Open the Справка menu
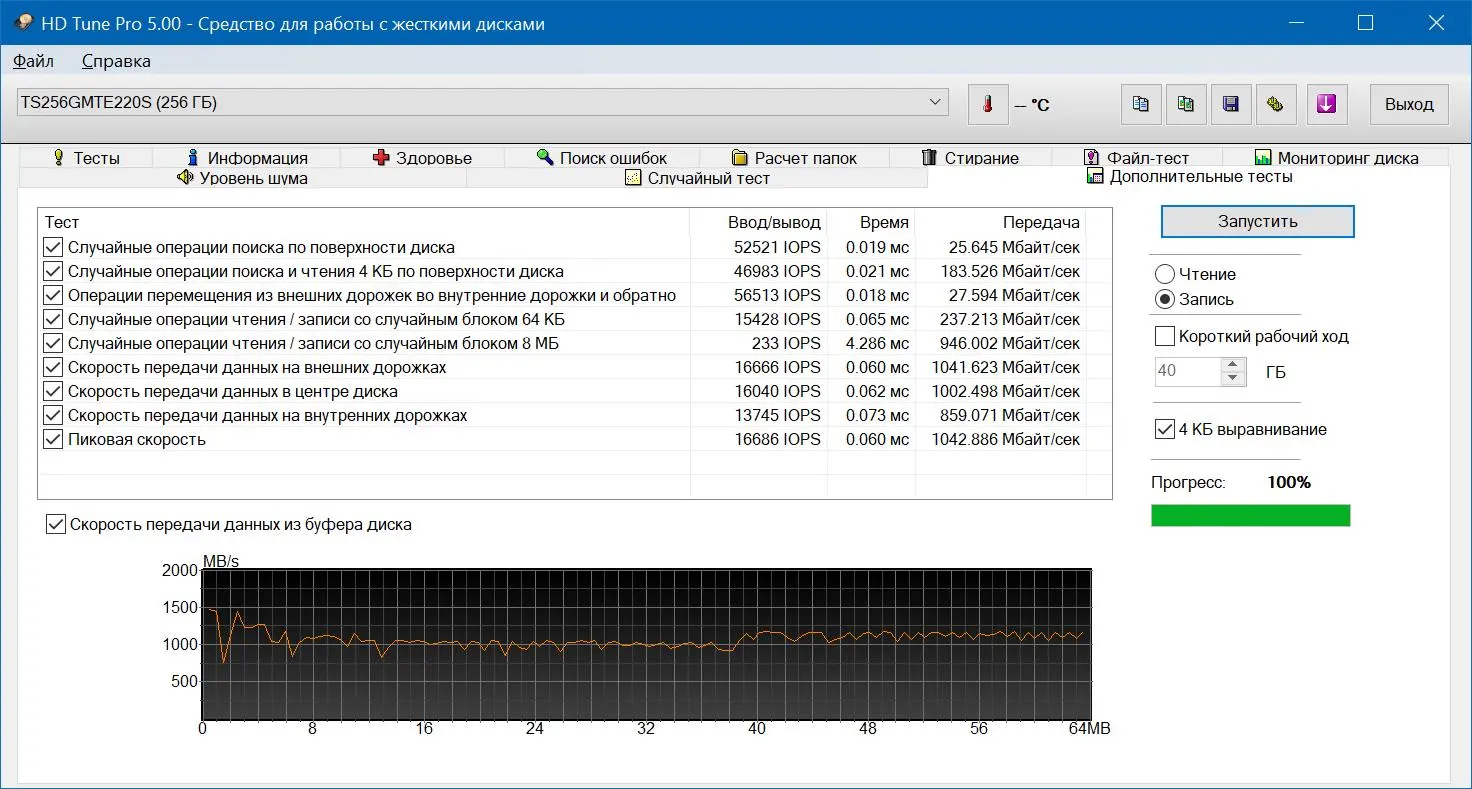Viewport: 1472px width, 789px height. (x=116, y=61)
